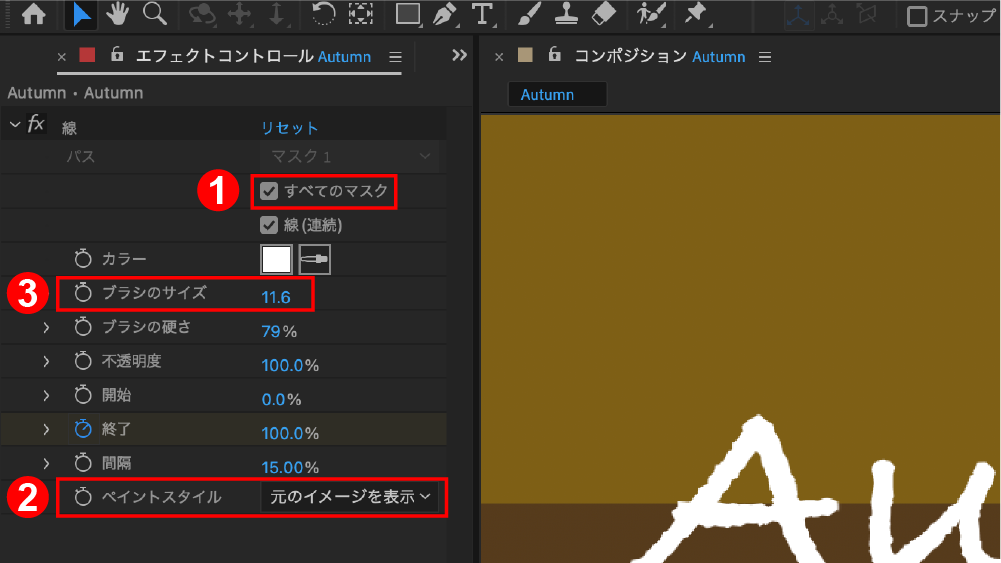This screenshot has height=563, width=1001.
Task: Select the Autumn composition tab
Action: click(557, 94)
